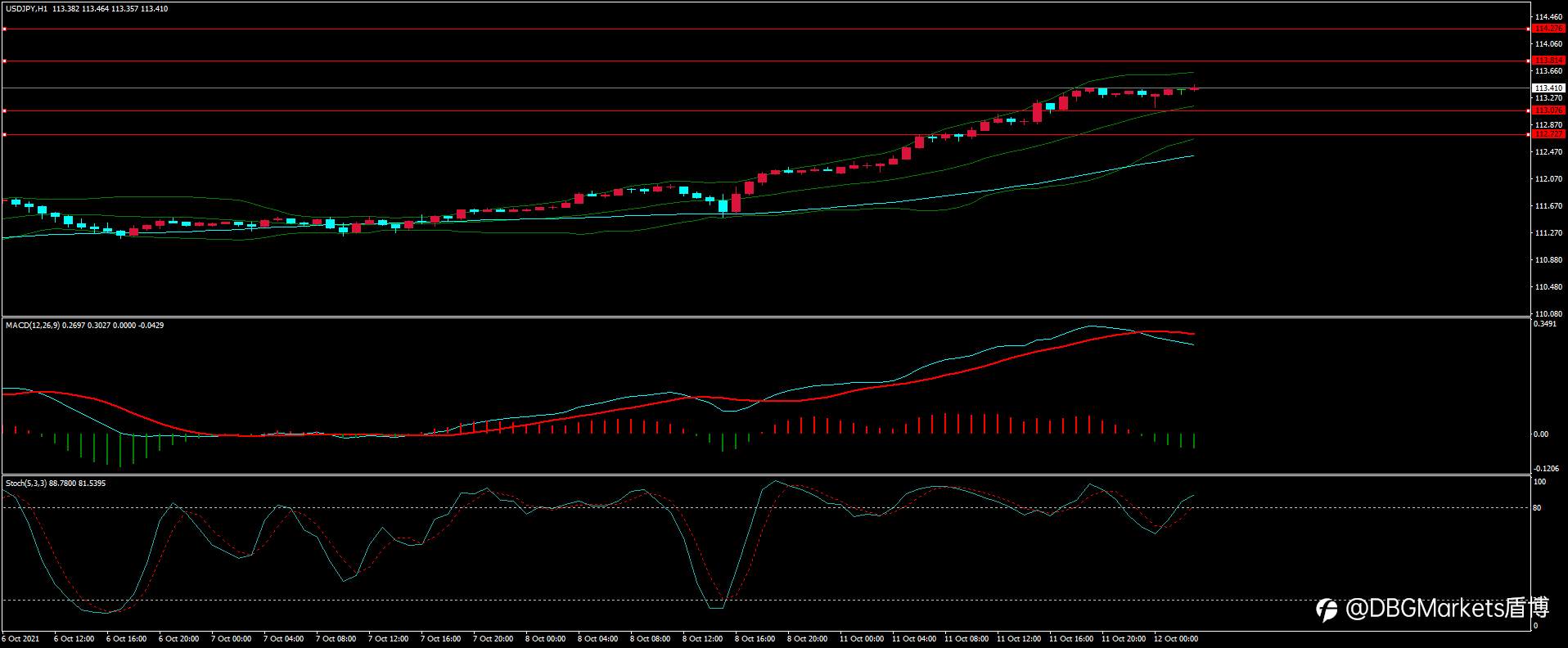Click the Stochastic 80 level scale label

pyautogui.click(x=1537, y=508)
